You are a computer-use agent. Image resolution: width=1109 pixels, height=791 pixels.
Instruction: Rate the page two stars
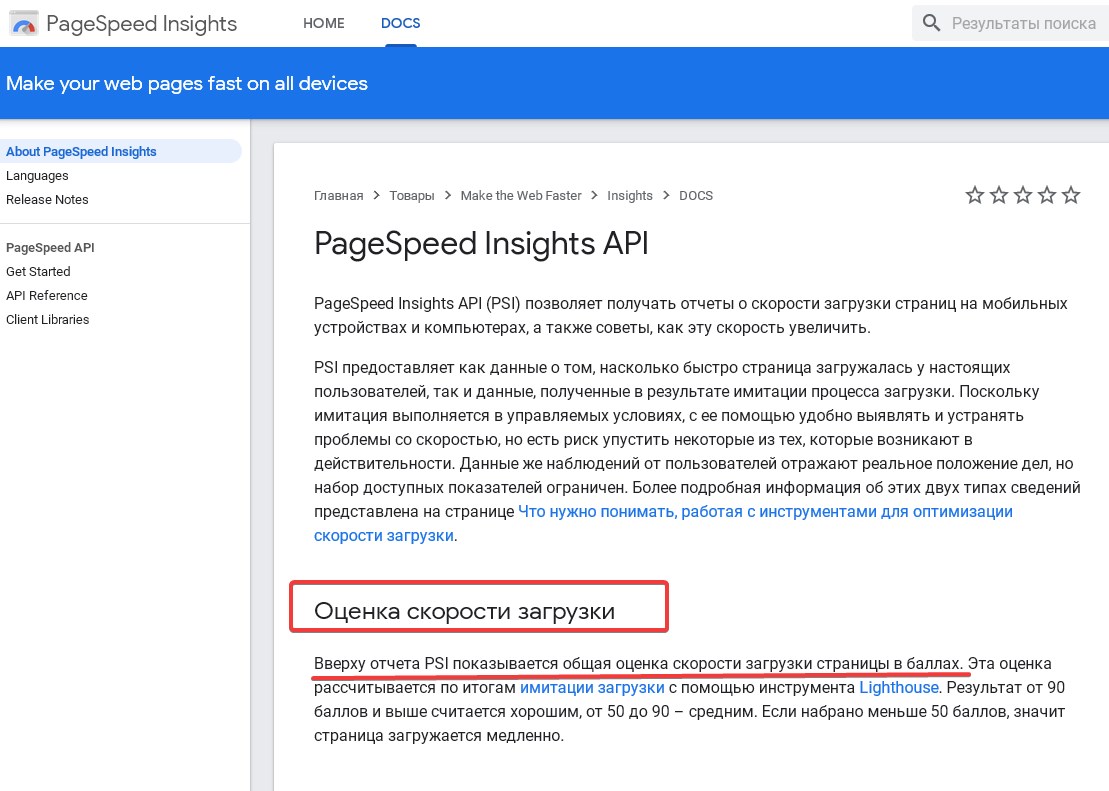pos(999,196)
